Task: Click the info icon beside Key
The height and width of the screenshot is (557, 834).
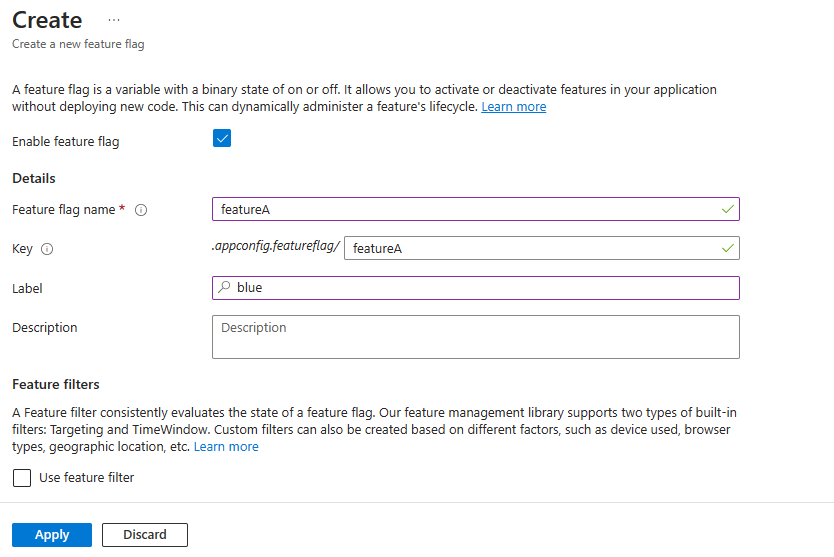Action: click(47, 249)
